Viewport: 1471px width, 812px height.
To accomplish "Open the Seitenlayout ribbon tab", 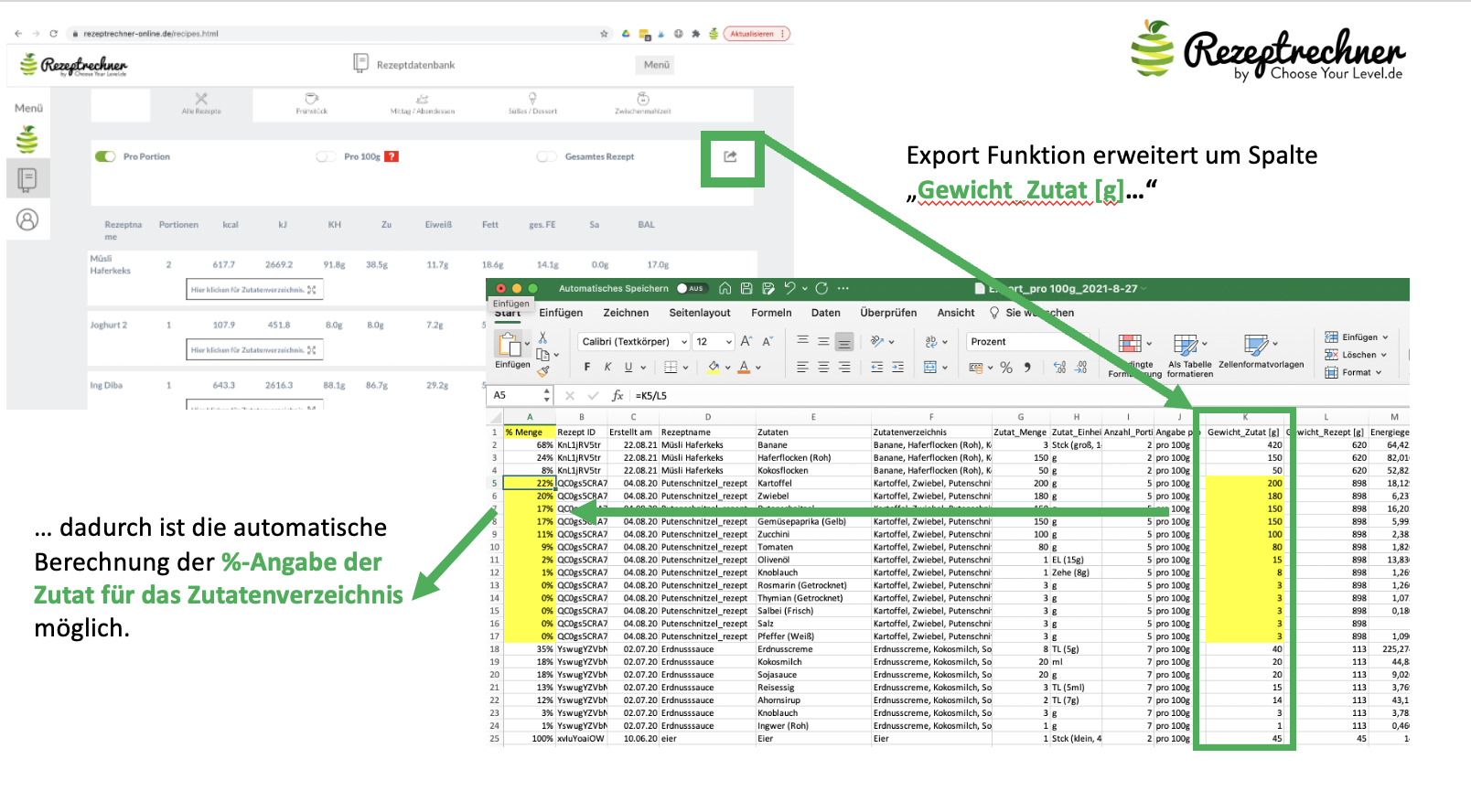I will [700, 313].
